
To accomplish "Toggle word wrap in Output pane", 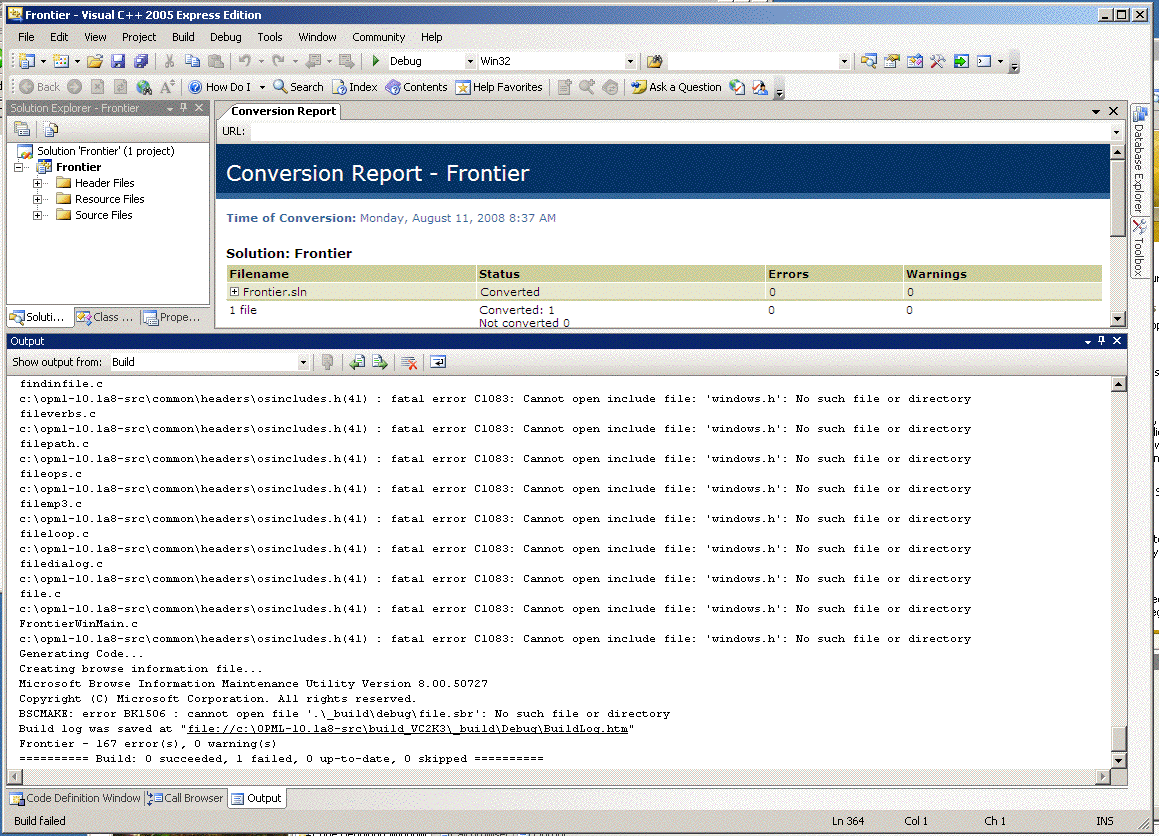I will pyautogui.click(x=438, y=362).
